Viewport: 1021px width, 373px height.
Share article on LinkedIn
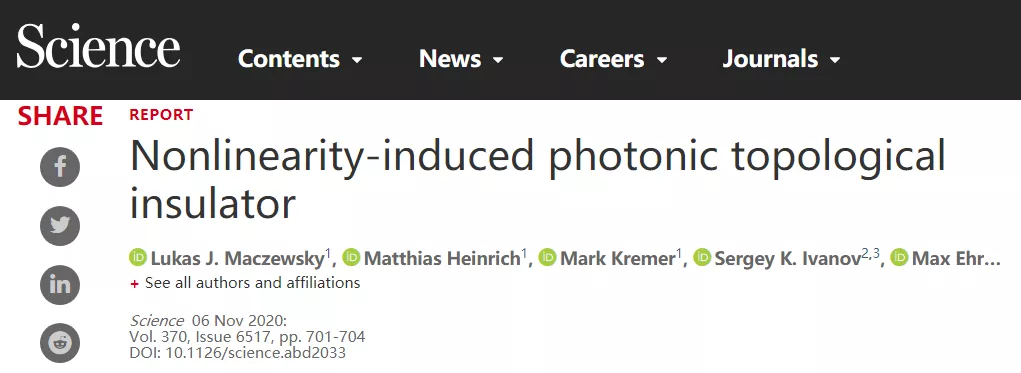click(x=60, y=284)
